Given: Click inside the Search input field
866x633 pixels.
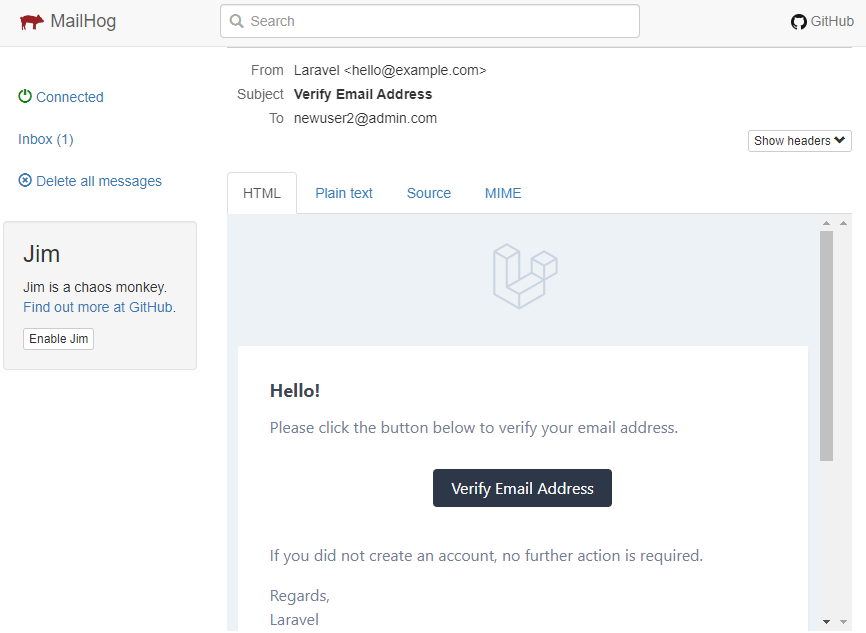Looking at the screenshot, I should point(430,20).
